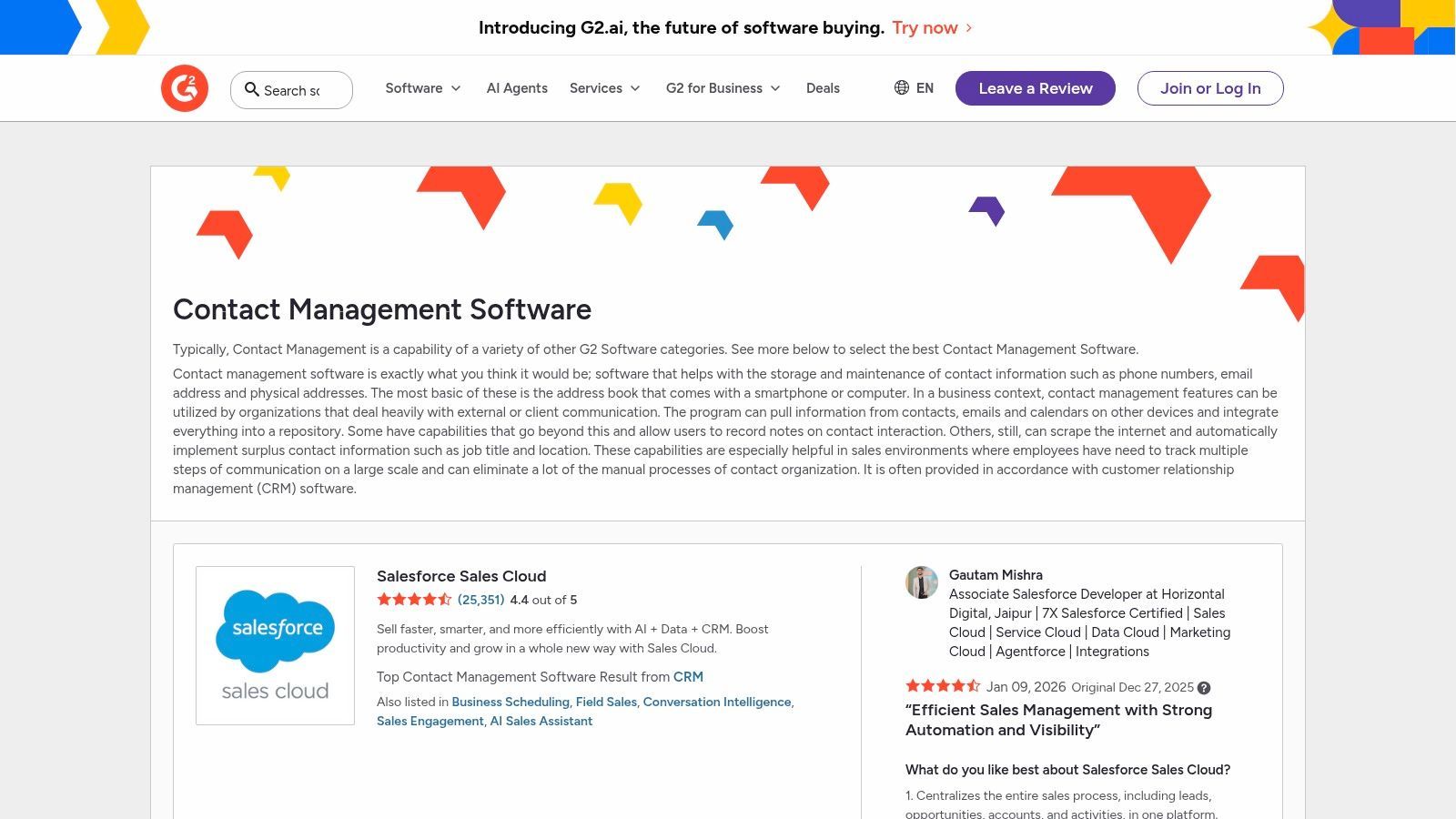Click the Join or Log In button
This screenshot has width=1456, height=819.
coord(1210,88)
